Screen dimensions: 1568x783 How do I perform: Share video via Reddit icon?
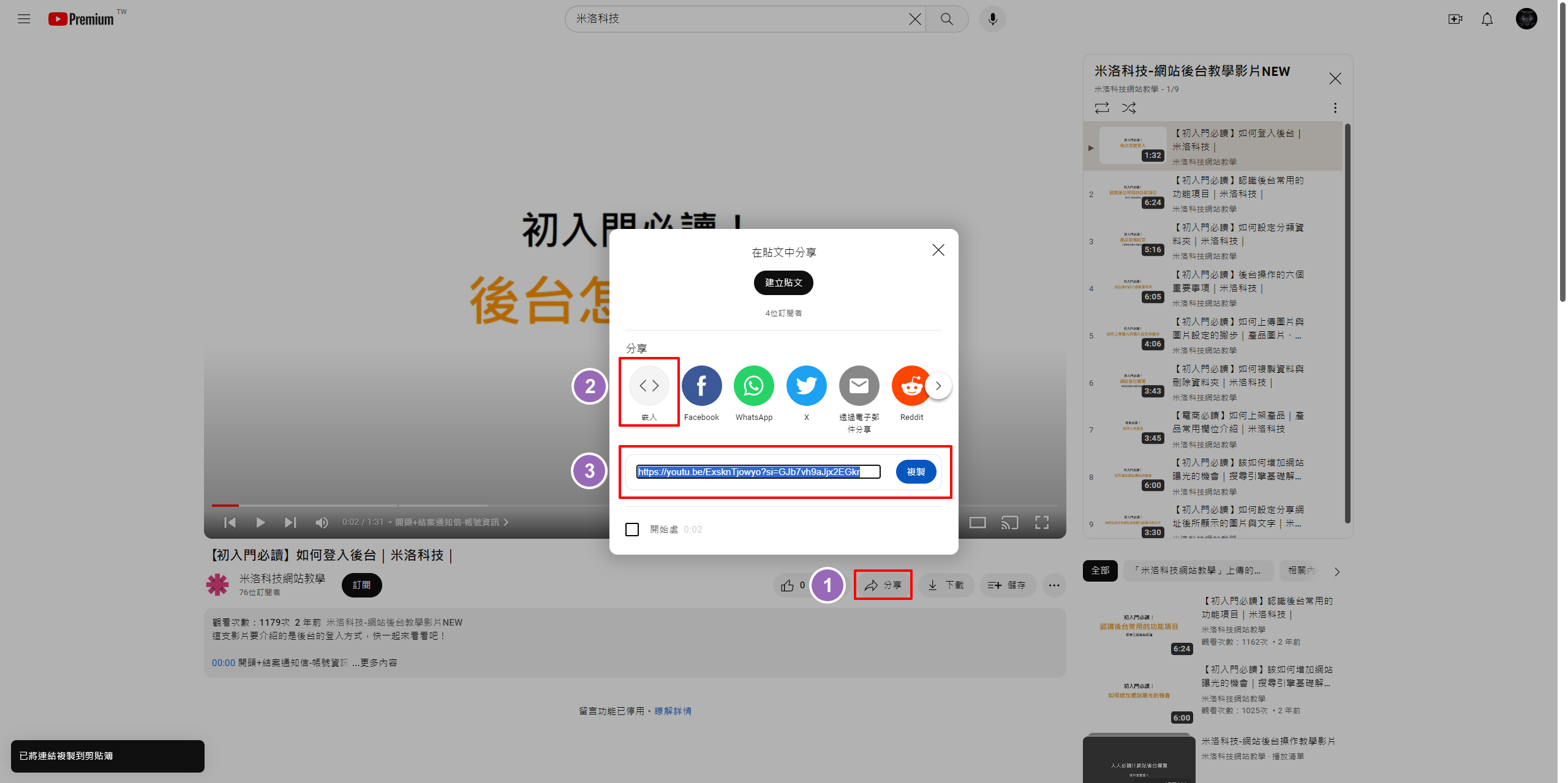click(x=910, y=386)
